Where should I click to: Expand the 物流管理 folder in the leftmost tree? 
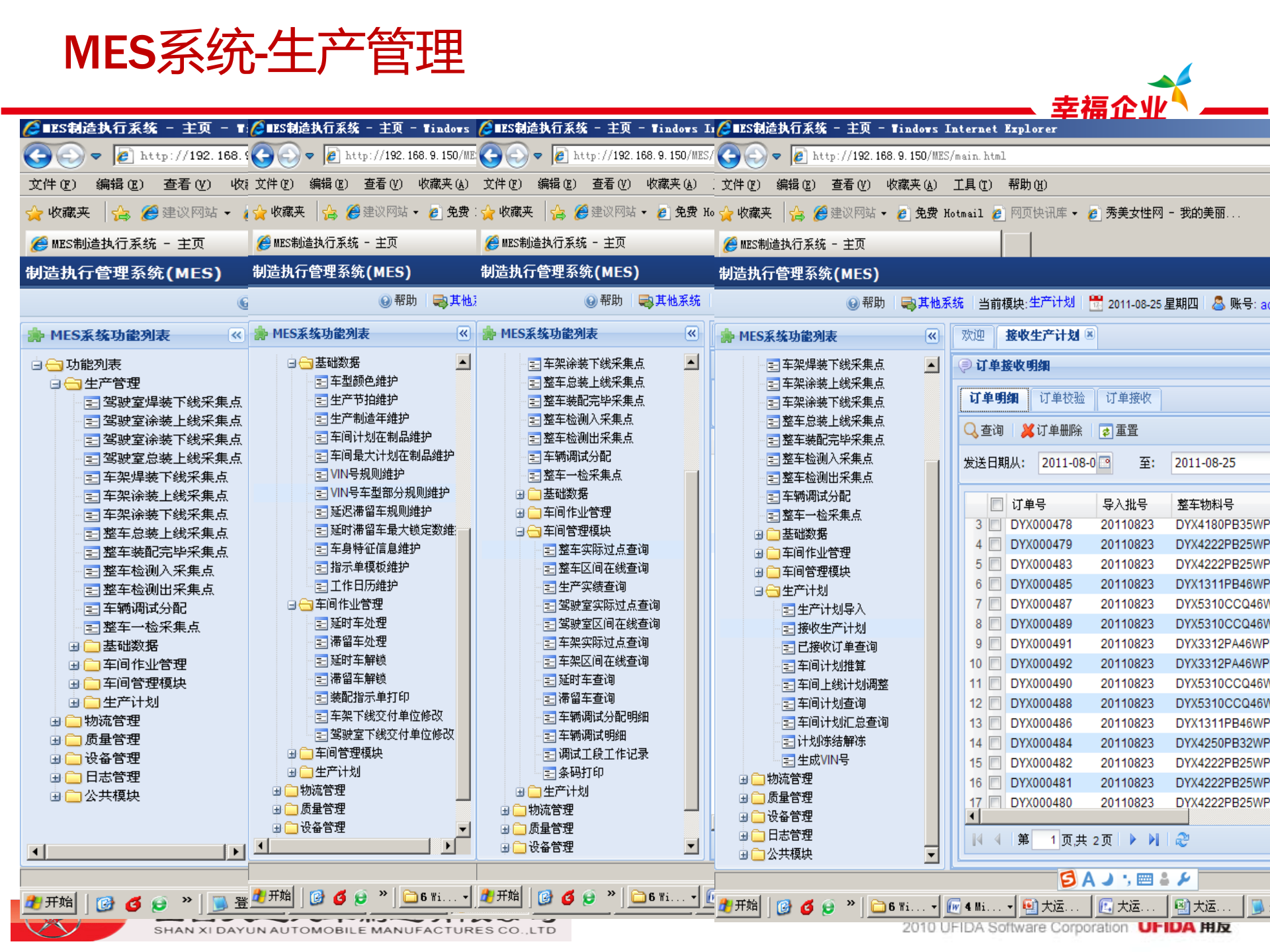tap(55, 721)
